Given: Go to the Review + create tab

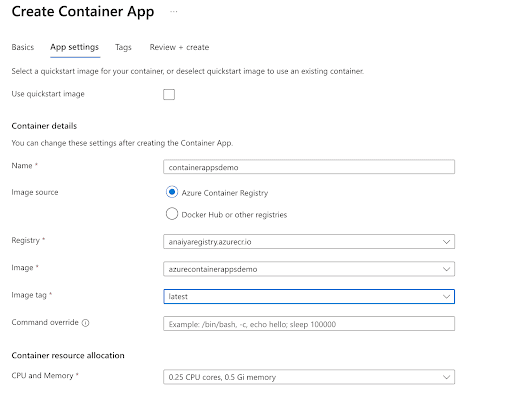Looking at the screenshot, I should 179,47.
